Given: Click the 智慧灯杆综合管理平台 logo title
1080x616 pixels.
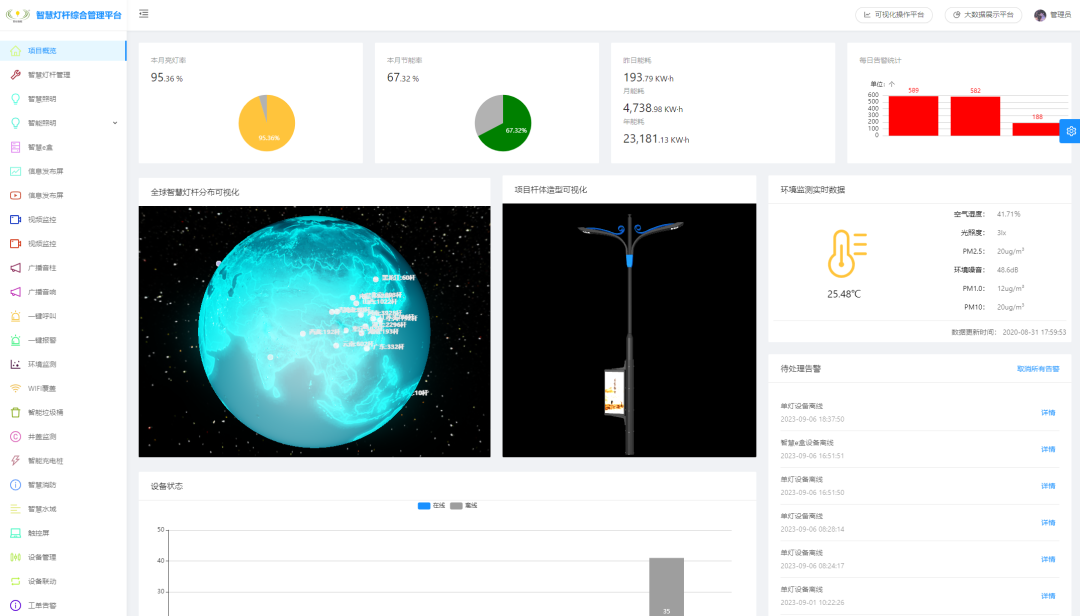Looking at the screenshot, I should [79, 14].
